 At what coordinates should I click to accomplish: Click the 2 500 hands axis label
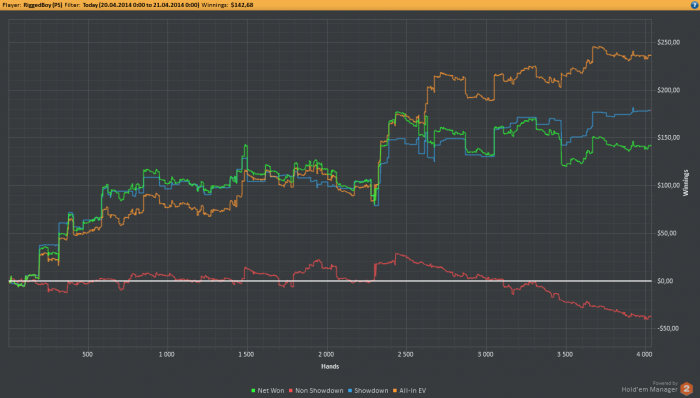click(405, 354)
